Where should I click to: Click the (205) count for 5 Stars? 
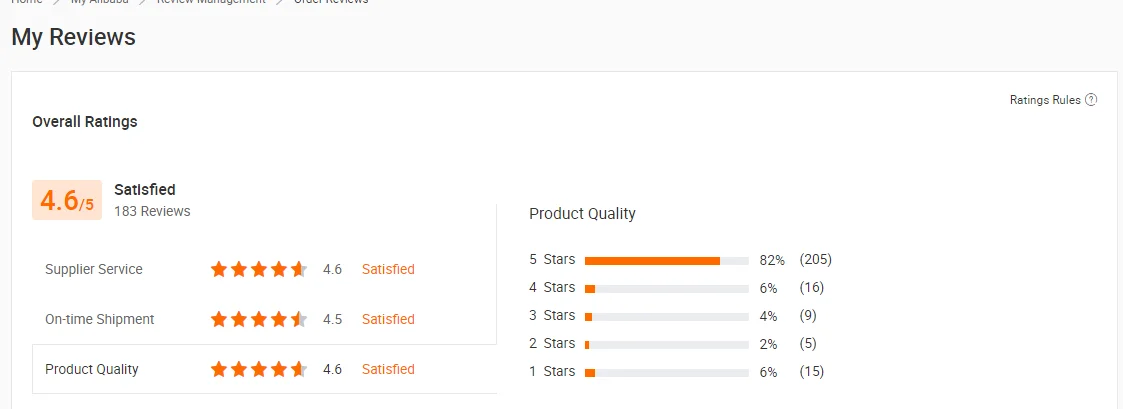click(815, 260)
